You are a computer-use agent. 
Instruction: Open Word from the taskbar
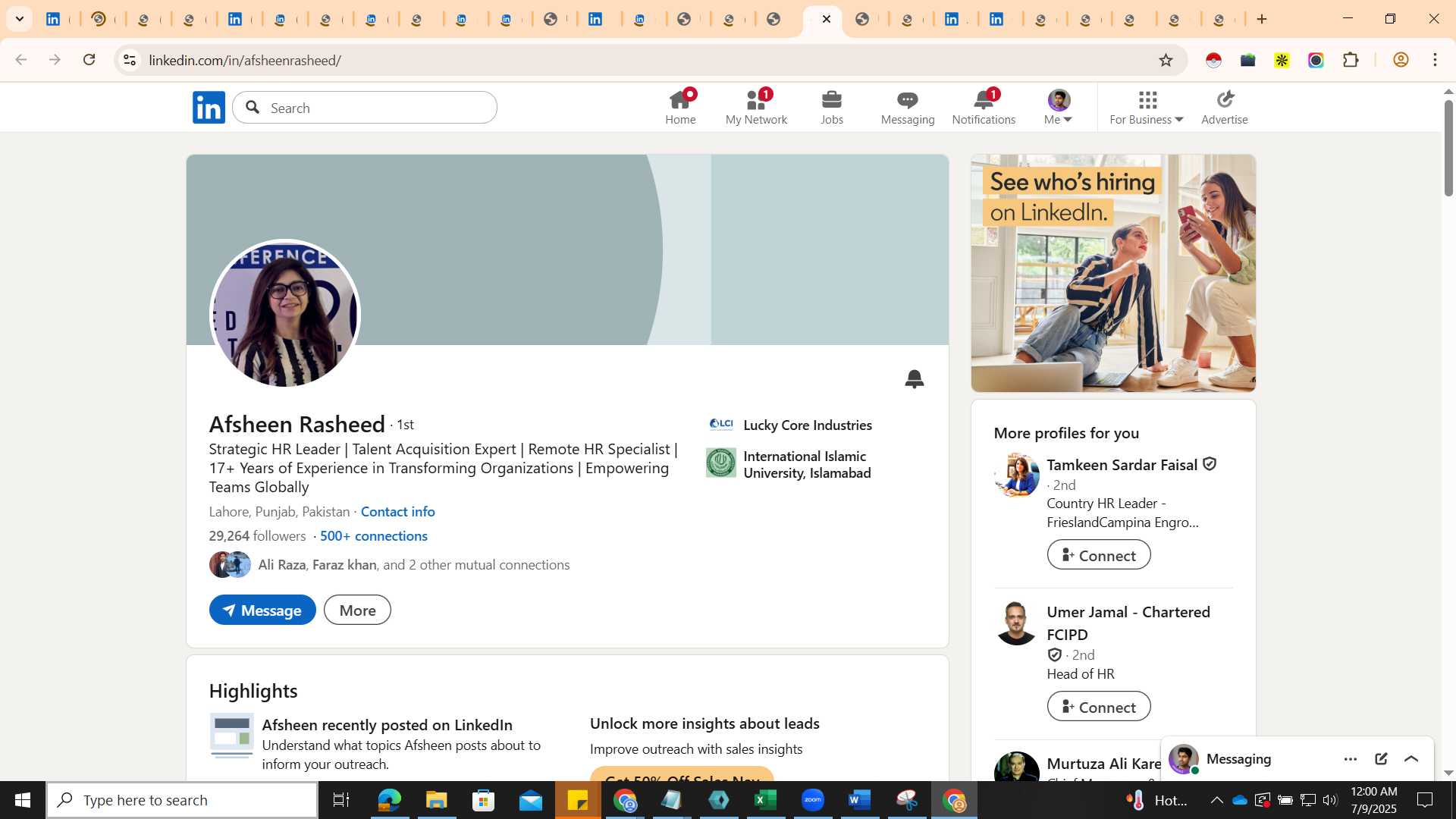pos(860,800)
